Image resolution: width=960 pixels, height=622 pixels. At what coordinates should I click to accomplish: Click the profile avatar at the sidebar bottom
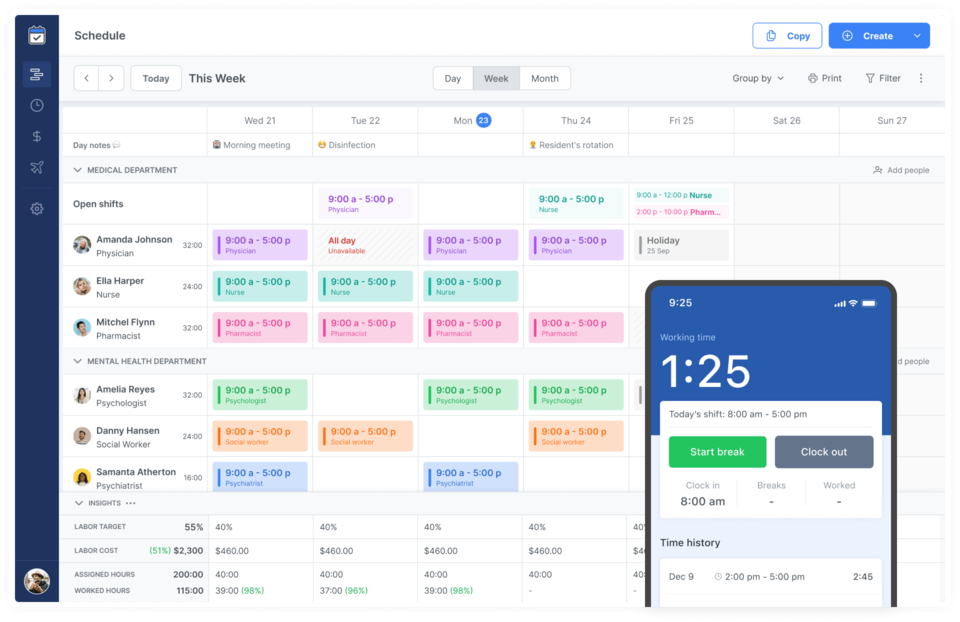[36, 581]
